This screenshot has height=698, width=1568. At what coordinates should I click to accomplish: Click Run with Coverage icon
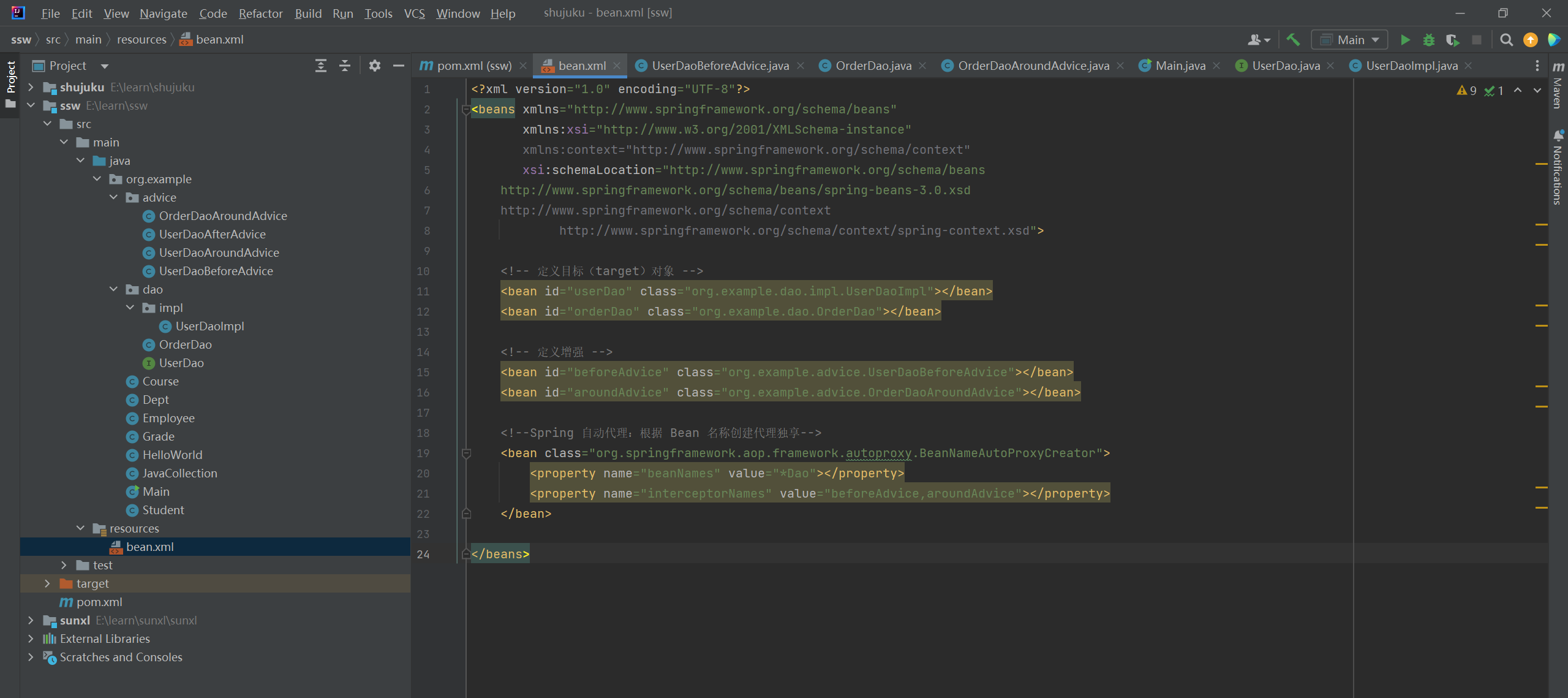1452,40
